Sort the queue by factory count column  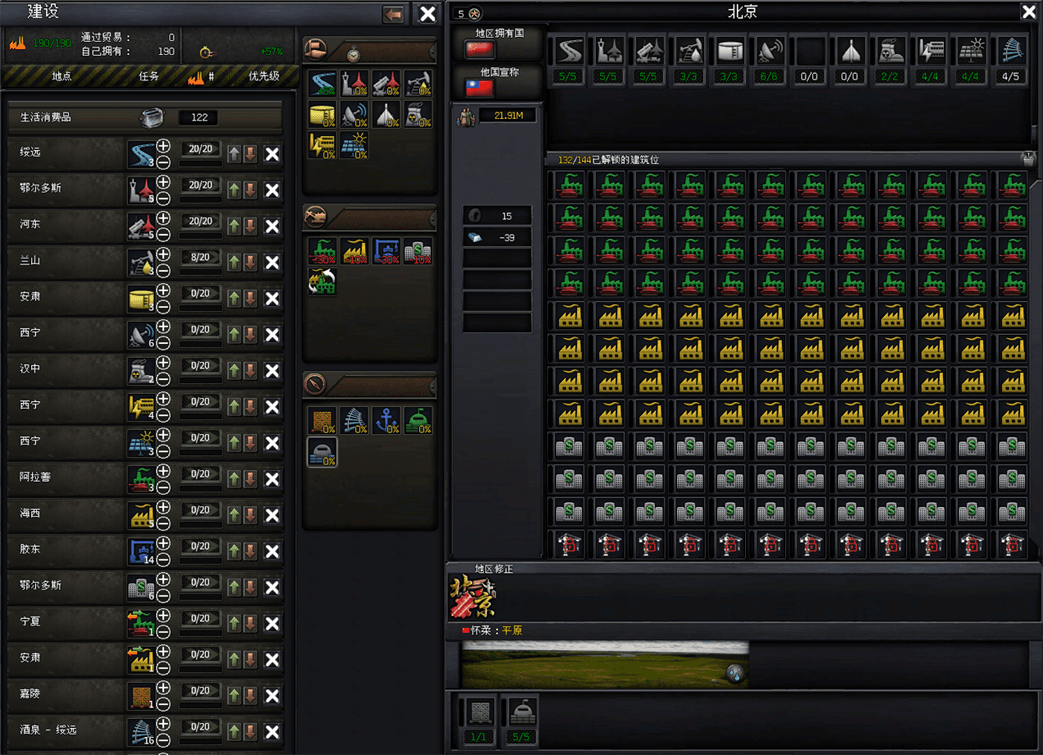tap(200, 77)
